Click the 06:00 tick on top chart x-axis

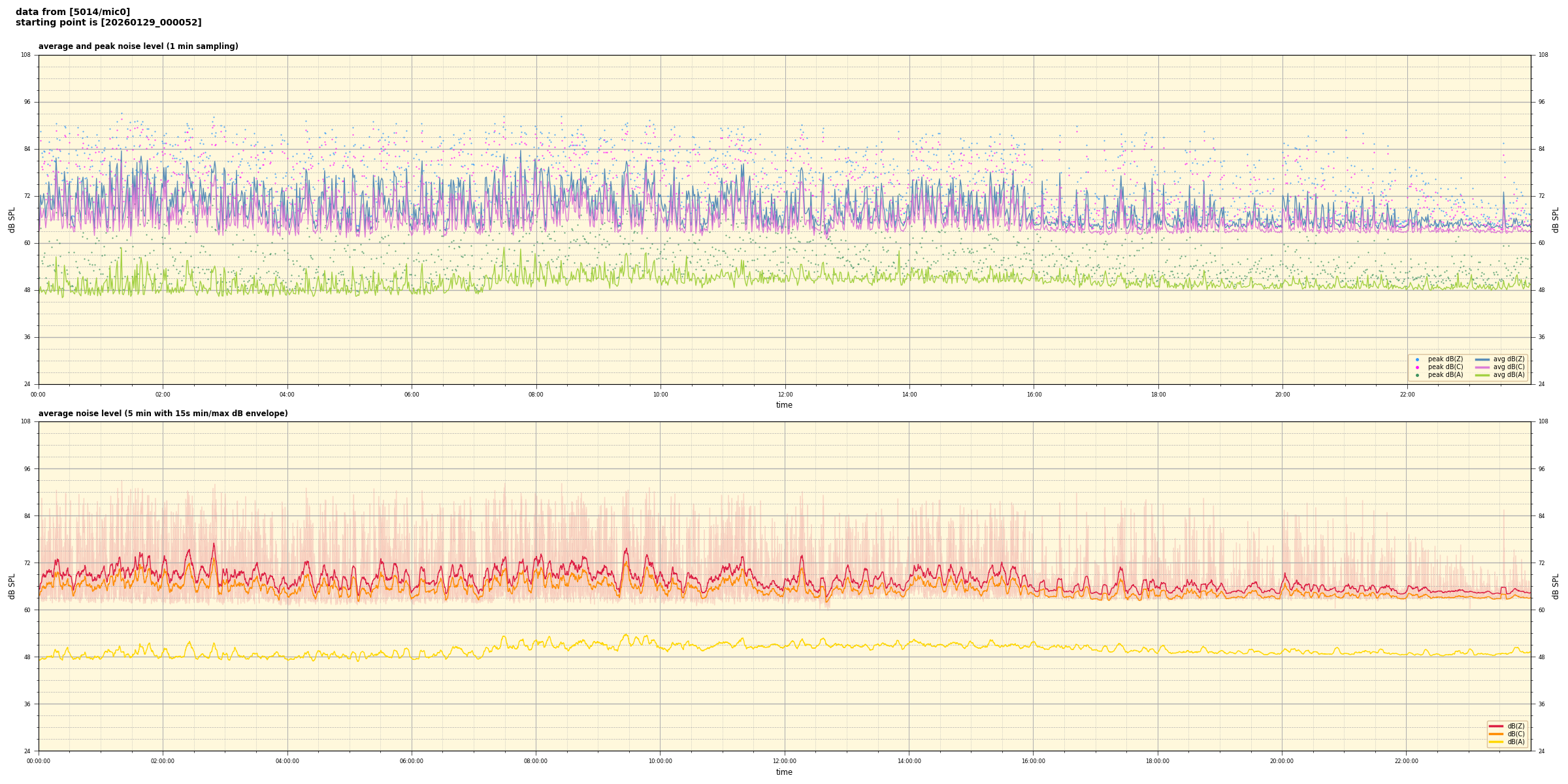click(x=412, y=395)
